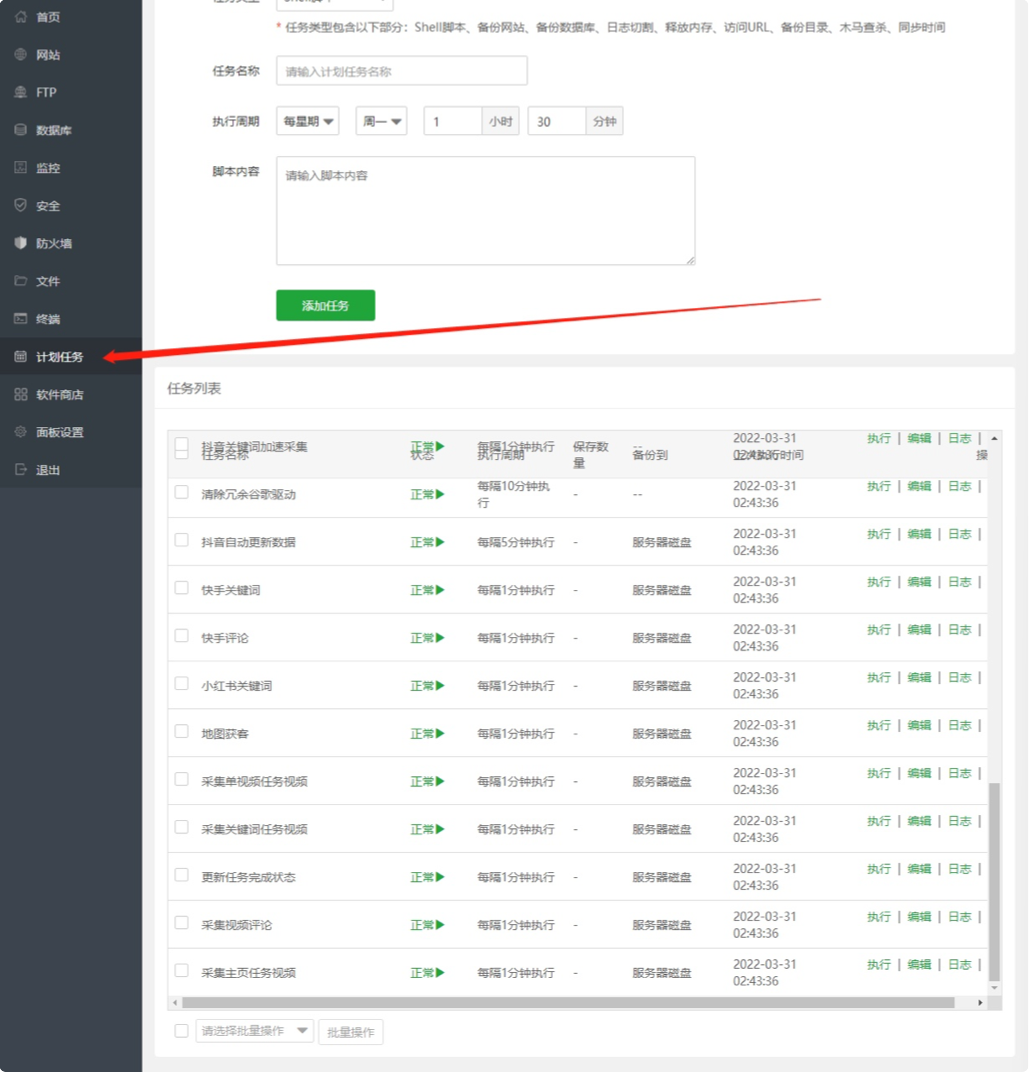
Task: Open the 每星期 period dropdown
Action: point(307,121)
